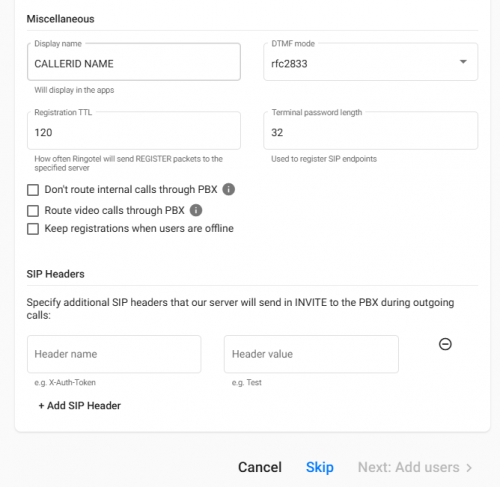The image size is (500, 487).
Task: Click the Miscellaneous section heading
Action: (60, 19)
